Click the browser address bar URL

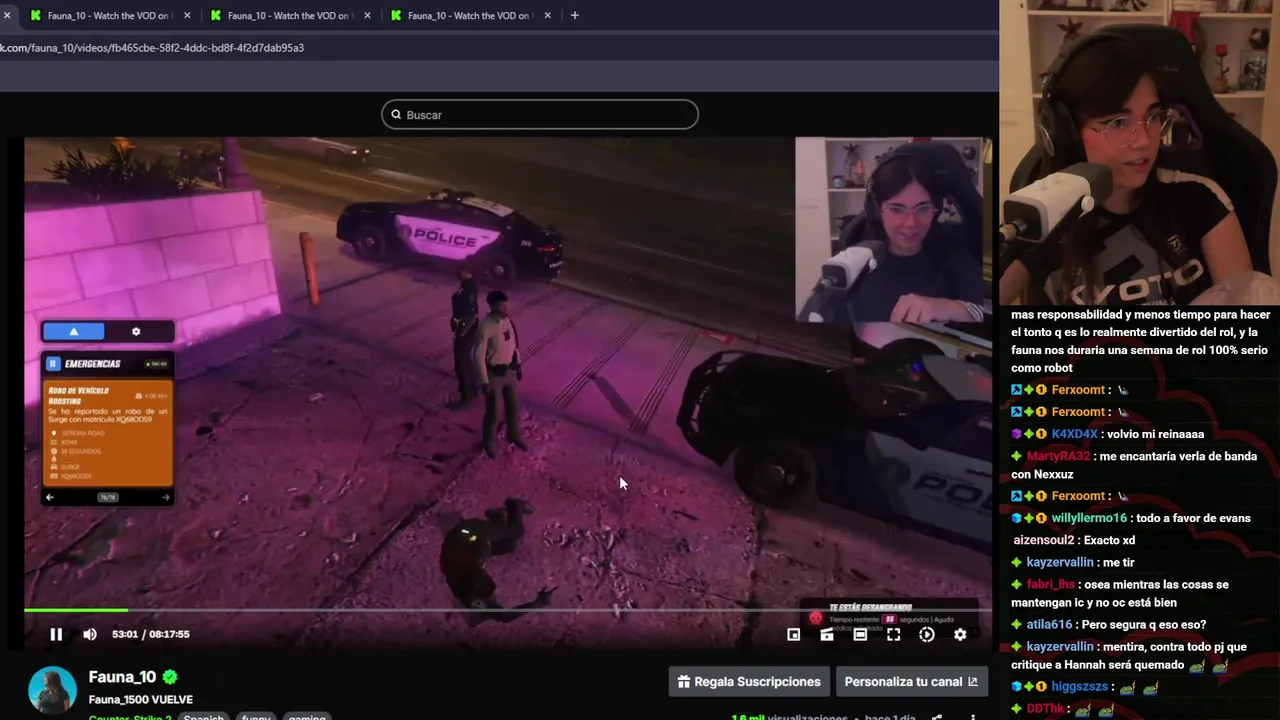pyautogui.click(x=152, y=48)
